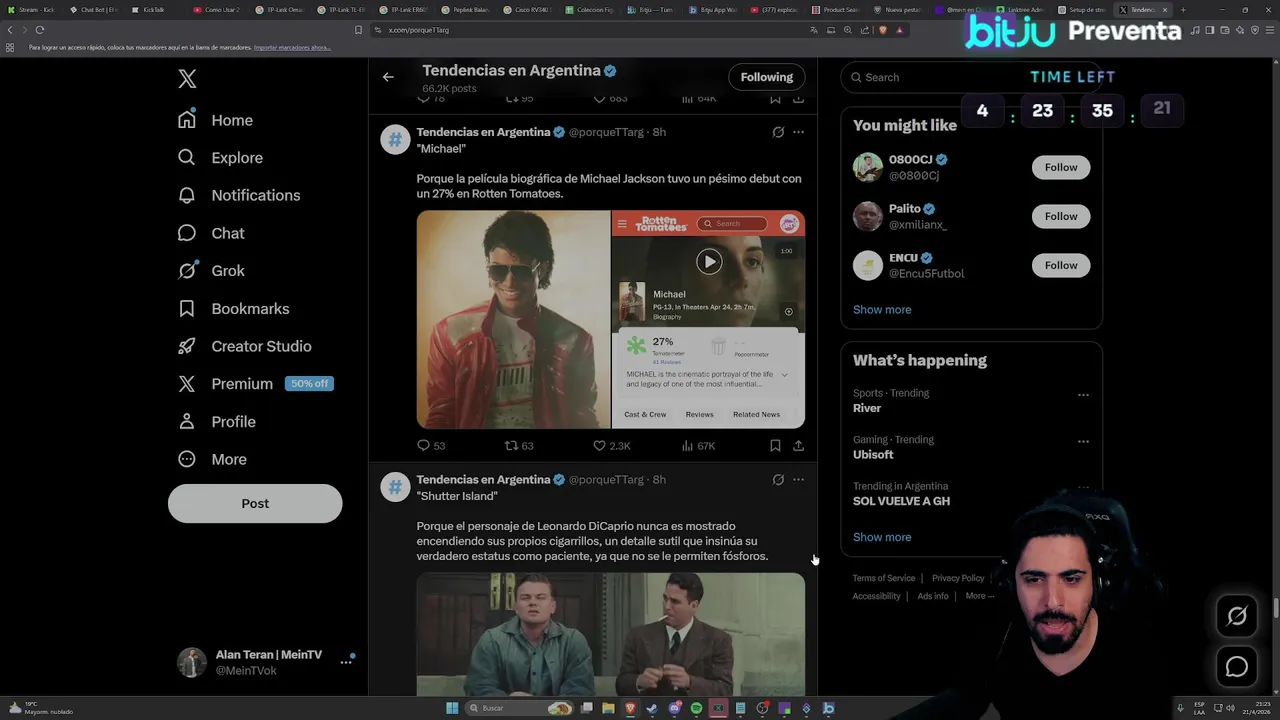1280x720 pixels.
Task: Expand Show more under You might like
Action: [x=882, y=310]
